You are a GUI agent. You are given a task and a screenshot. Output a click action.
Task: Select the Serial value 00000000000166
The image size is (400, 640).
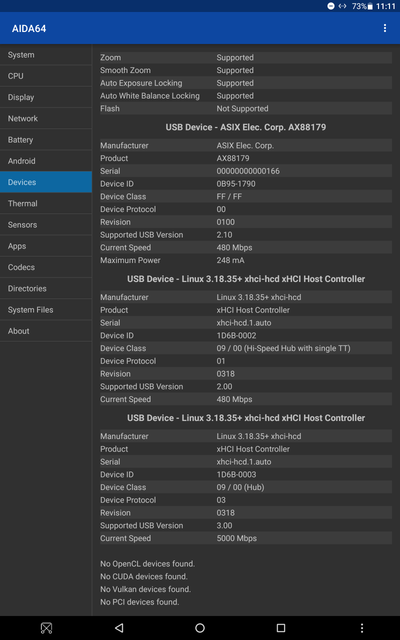pyautogui.click(x=248, y=171)
